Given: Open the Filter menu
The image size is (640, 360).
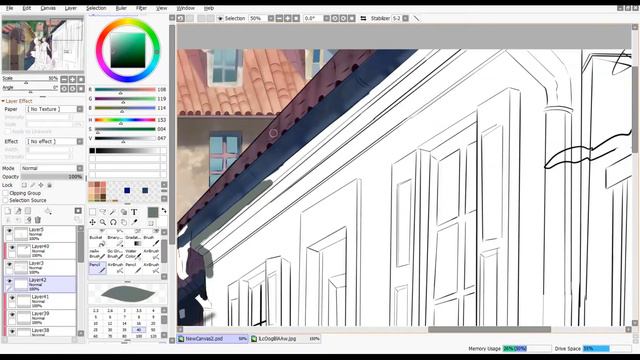Looking at the screenshot, I should click(141, 8).
